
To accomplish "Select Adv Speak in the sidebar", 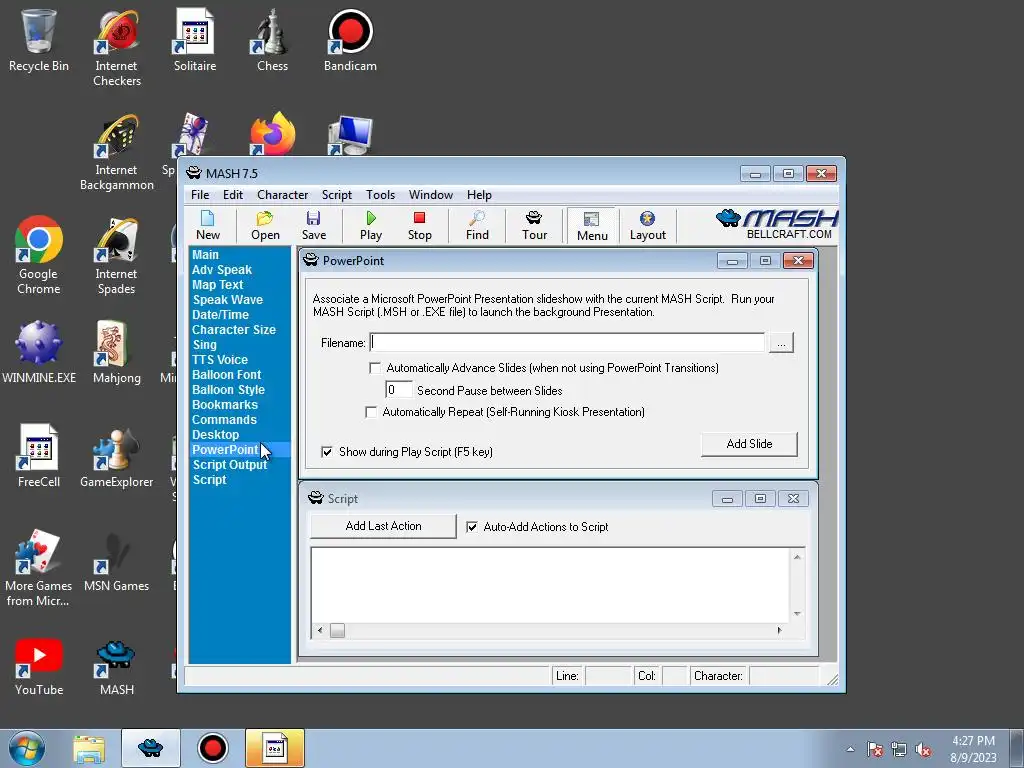I will tap(222, 270).
